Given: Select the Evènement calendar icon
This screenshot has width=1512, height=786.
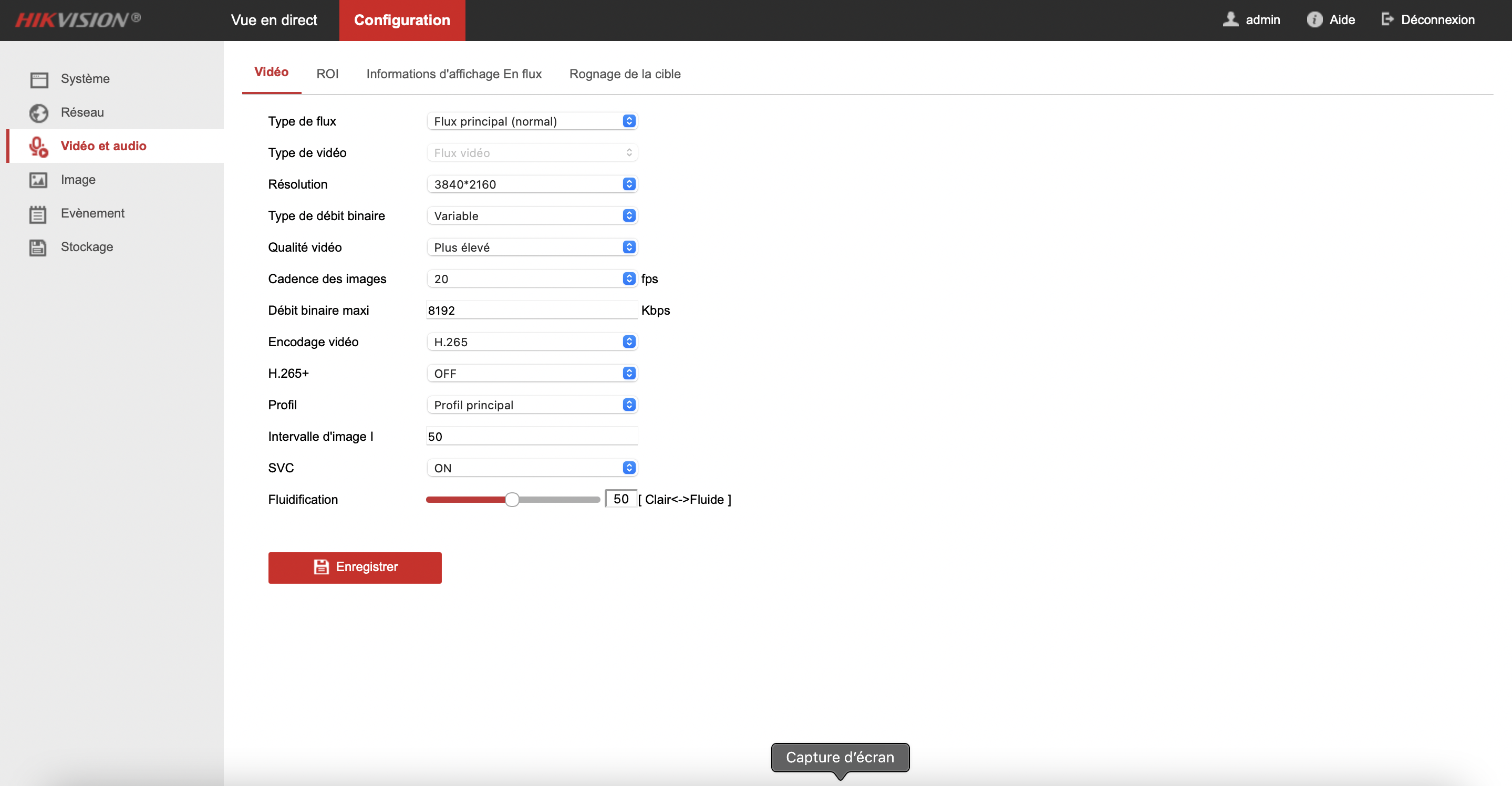Looking at the screenshot, I should click(38, 213).
